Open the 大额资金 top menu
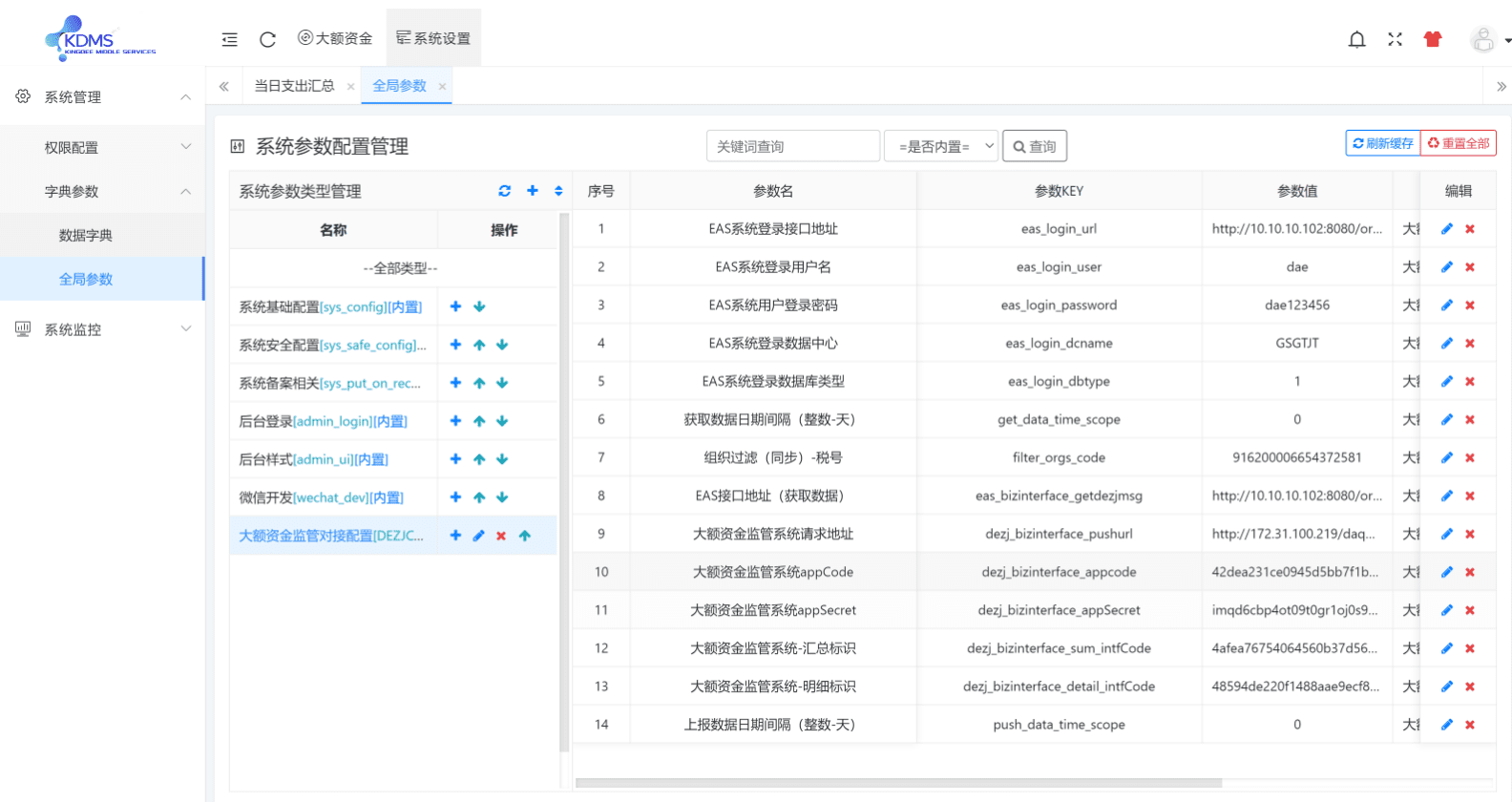The image size is (1512, 802). click(335, 38)
